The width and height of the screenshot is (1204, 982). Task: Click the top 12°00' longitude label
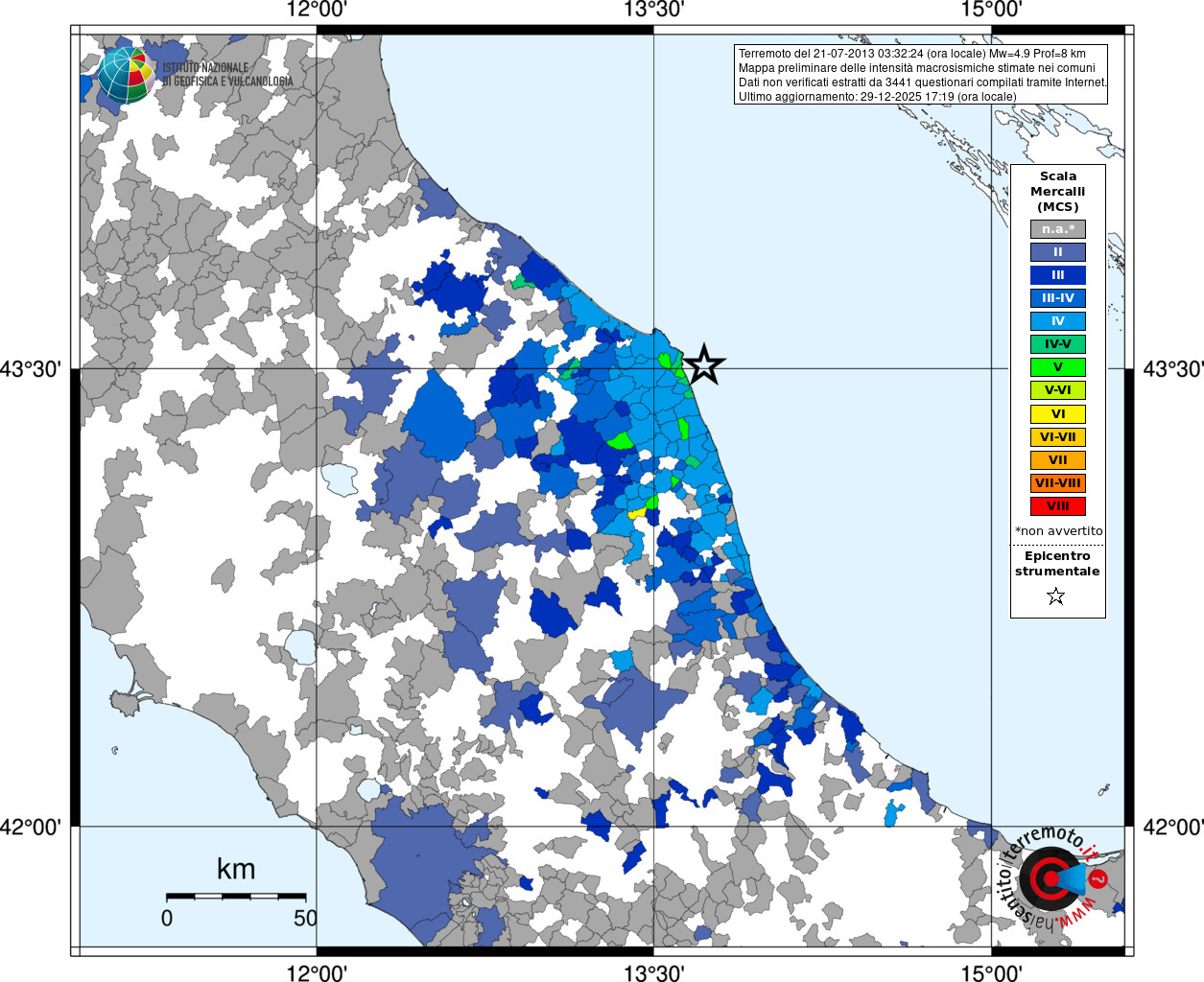pyautogui.click(x=317, y=10)
